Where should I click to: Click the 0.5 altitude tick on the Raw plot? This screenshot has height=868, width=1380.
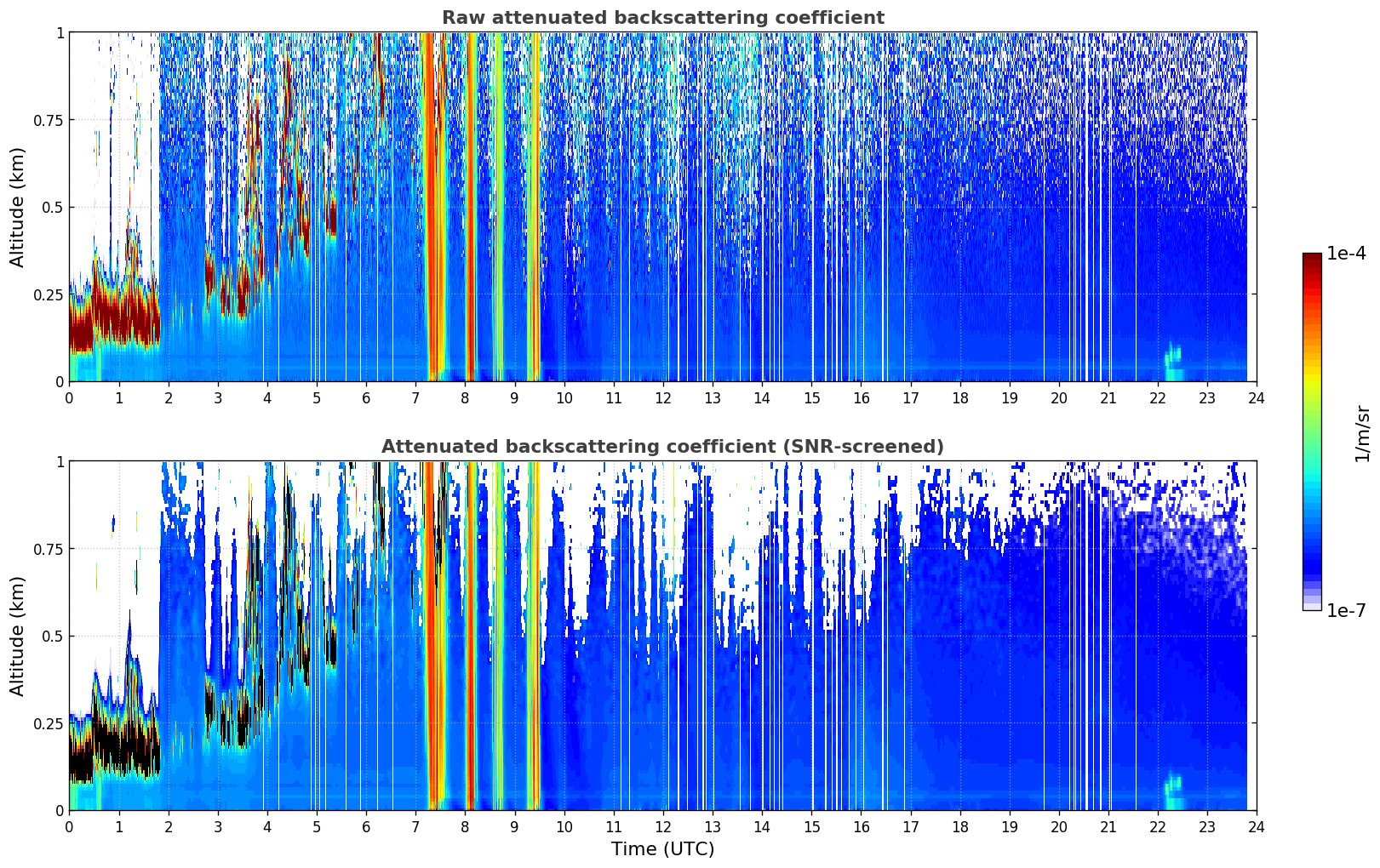pos(53,208)
